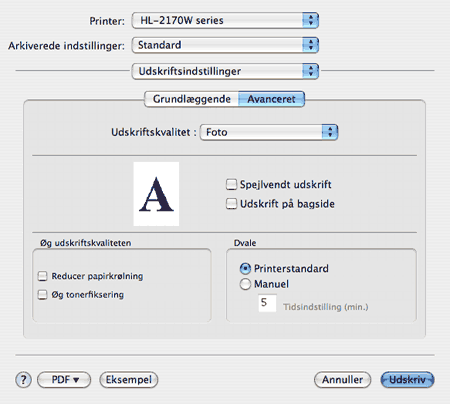450x404 pixels.
Task: Click the Tidsindstilling minutes input field
Action: 267,303
